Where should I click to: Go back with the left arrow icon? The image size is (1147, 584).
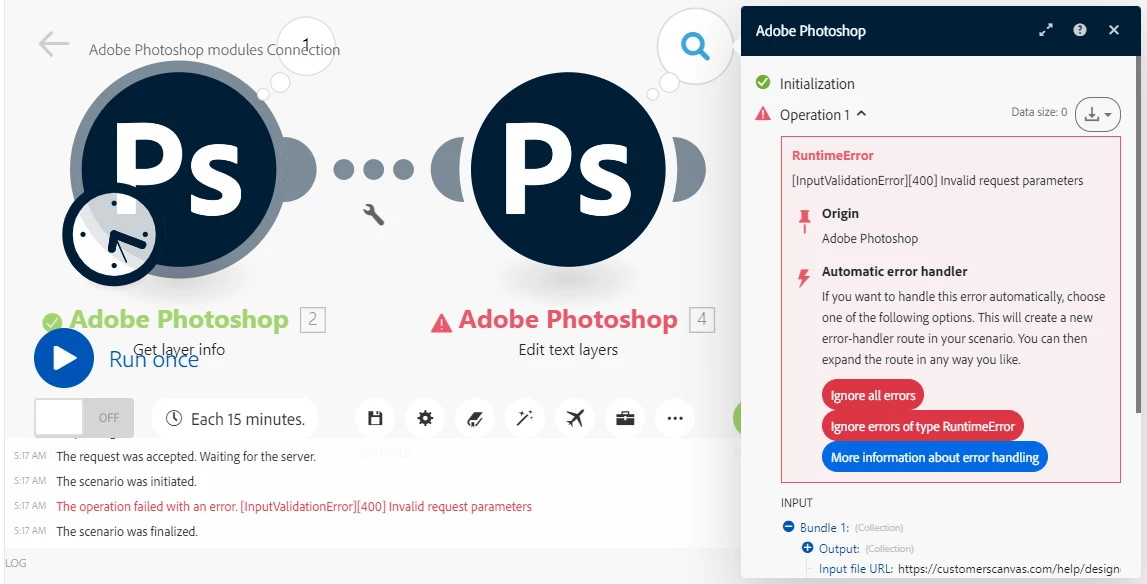point(53,44)
